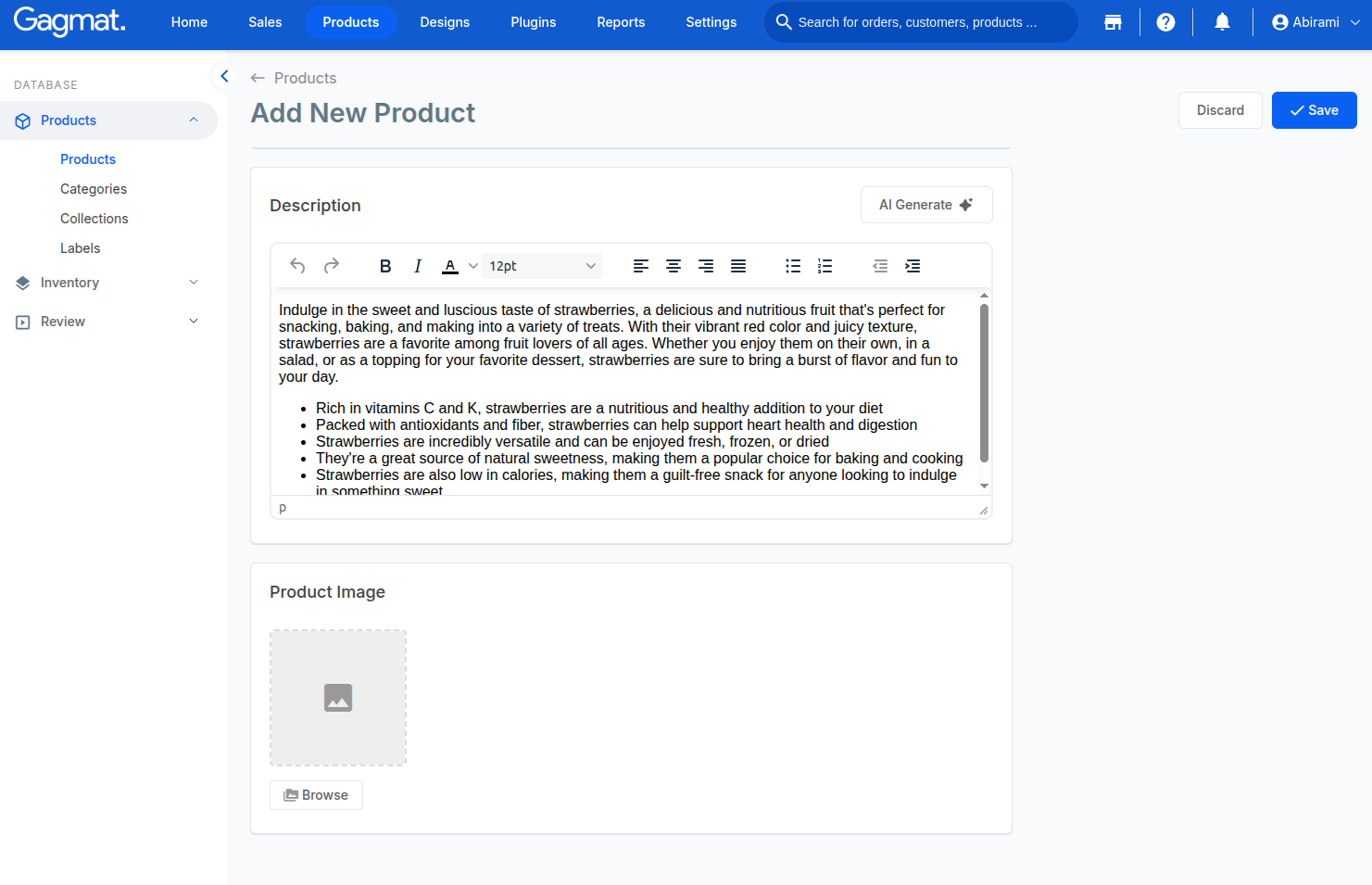Decrease the indent
The width and height of the screenshot is (1372, 885).
(x=880, y=266)
